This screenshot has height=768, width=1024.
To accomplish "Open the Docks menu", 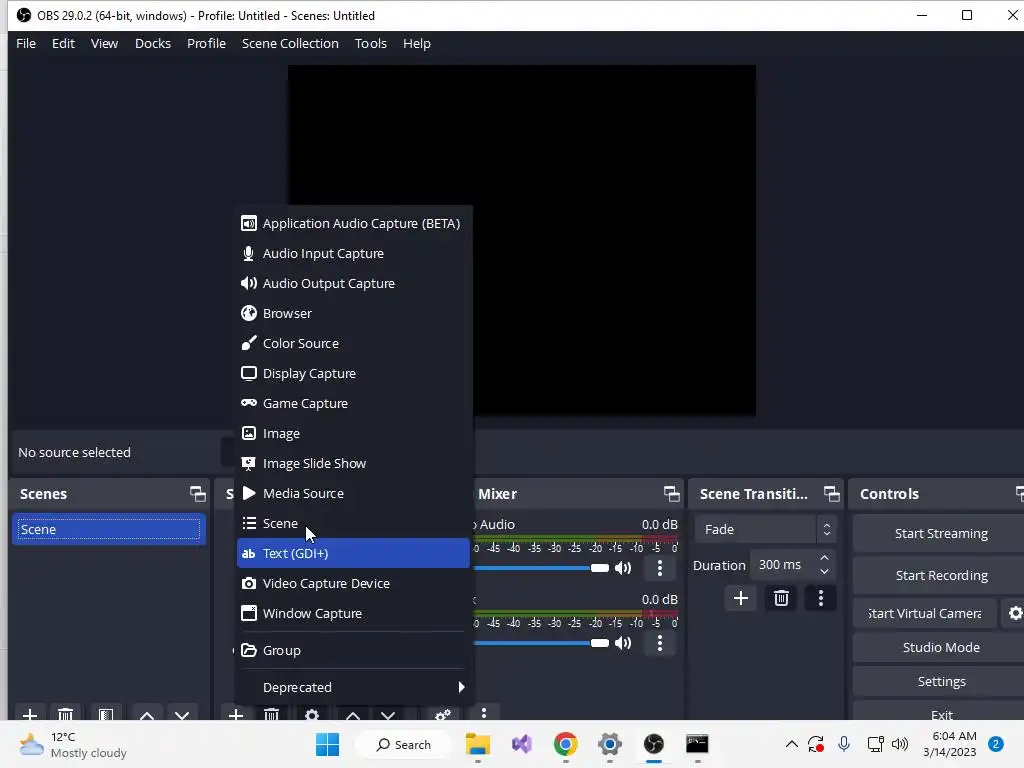I will click(x=153, y=44).
